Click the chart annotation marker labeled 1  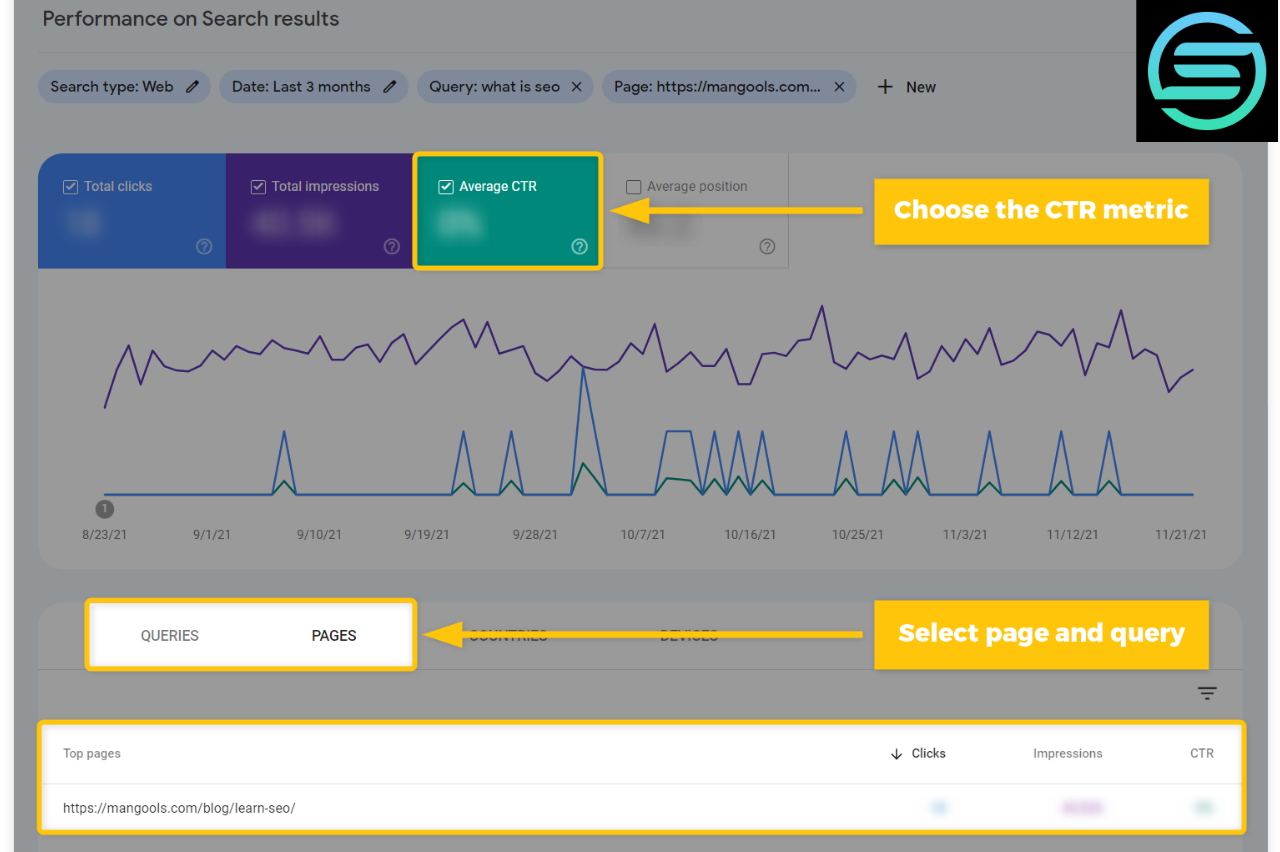pyautogui.click(x=104, y=510)
